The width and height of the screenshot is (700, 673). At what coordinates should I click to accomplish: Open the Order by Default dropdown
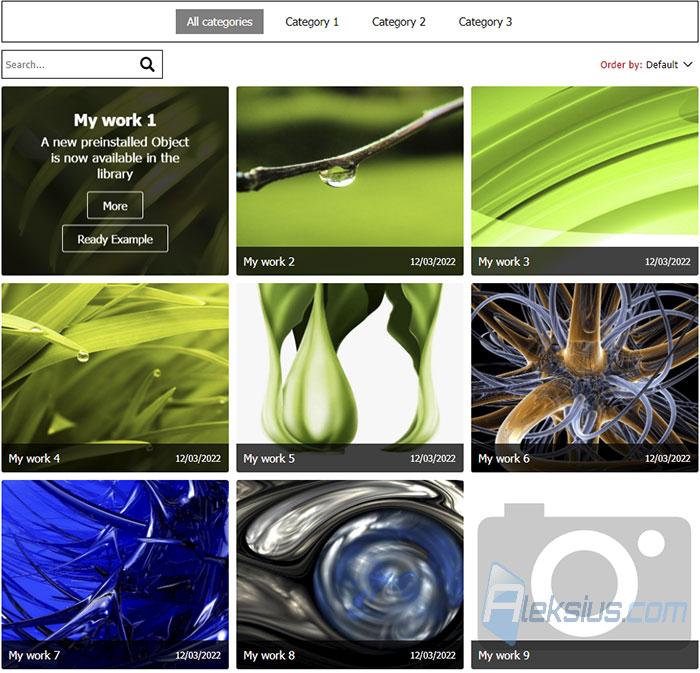(x=646, y=65)
